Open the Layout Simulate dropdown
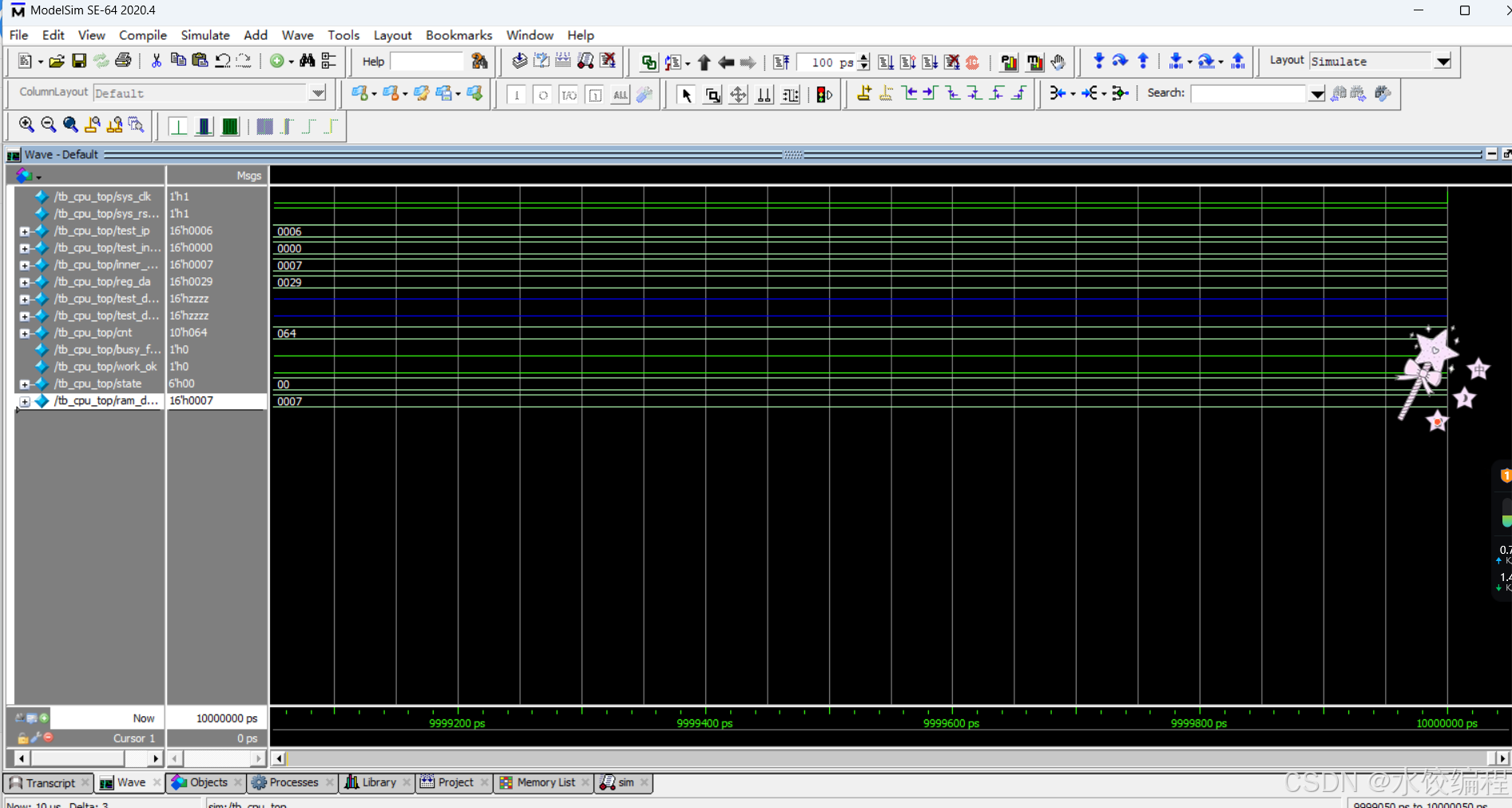 click(x=1443, y=62)
